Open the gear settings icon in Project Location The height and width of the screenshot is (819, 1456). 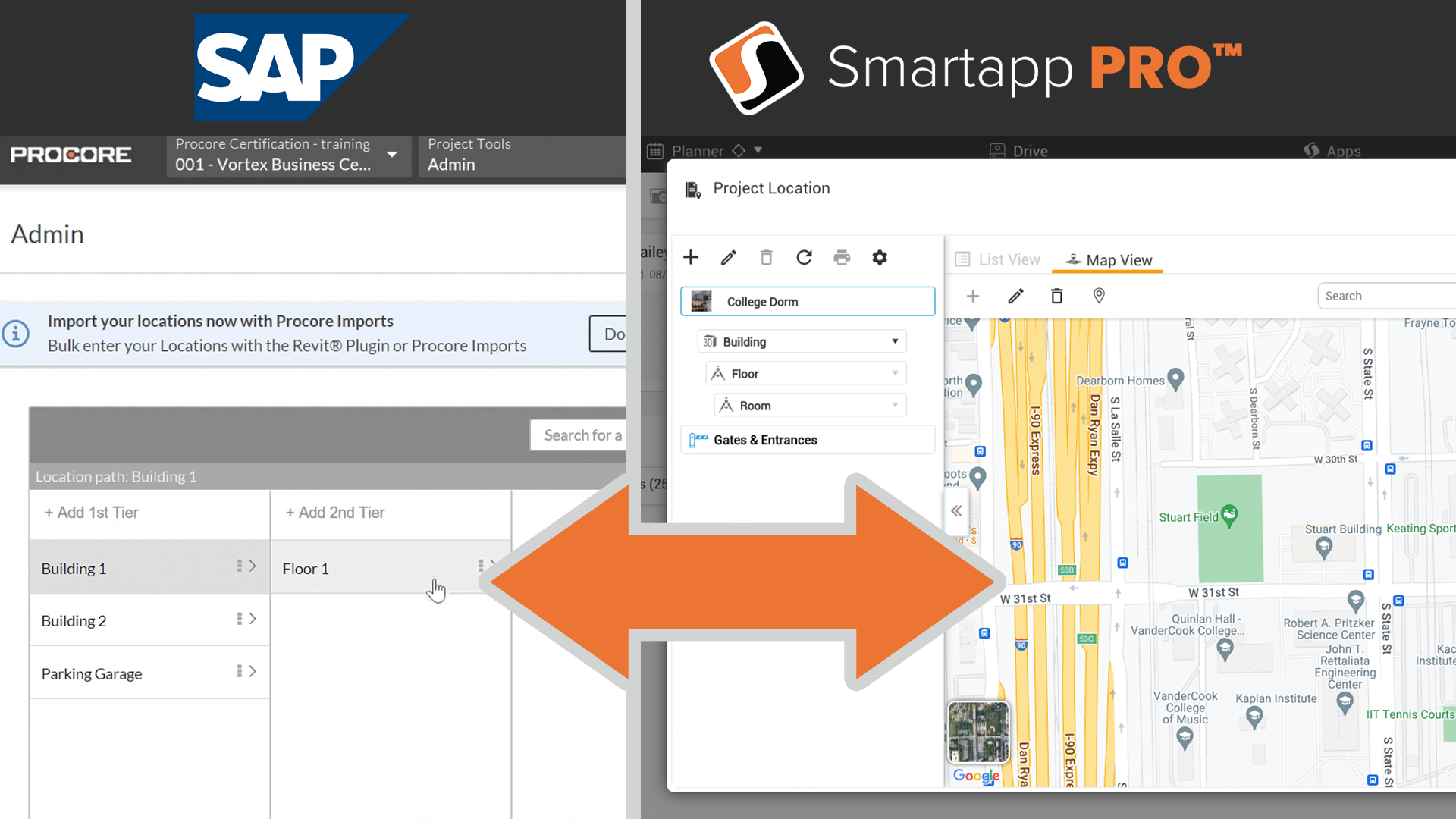[x=880, y=257]
